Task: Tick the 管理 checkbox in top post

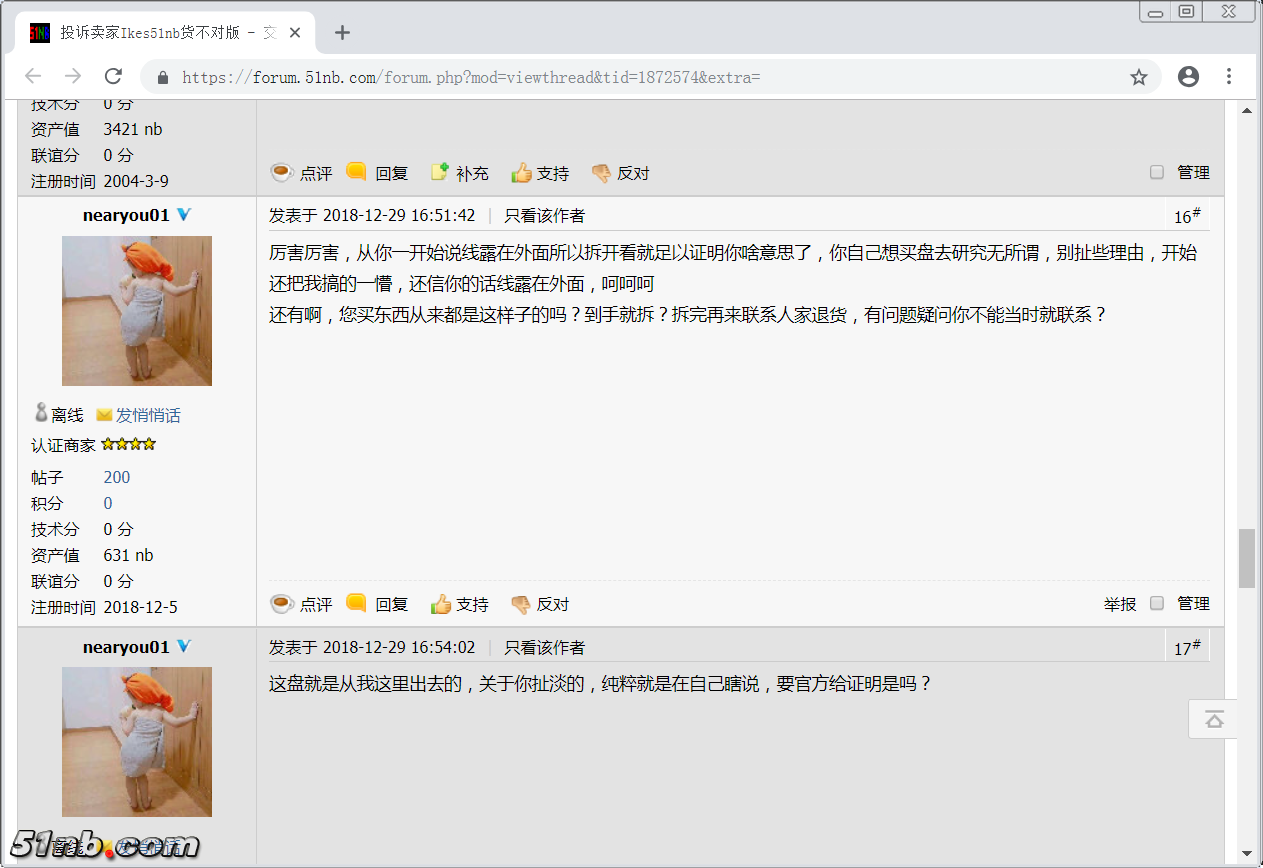Action: (1157, 172)
